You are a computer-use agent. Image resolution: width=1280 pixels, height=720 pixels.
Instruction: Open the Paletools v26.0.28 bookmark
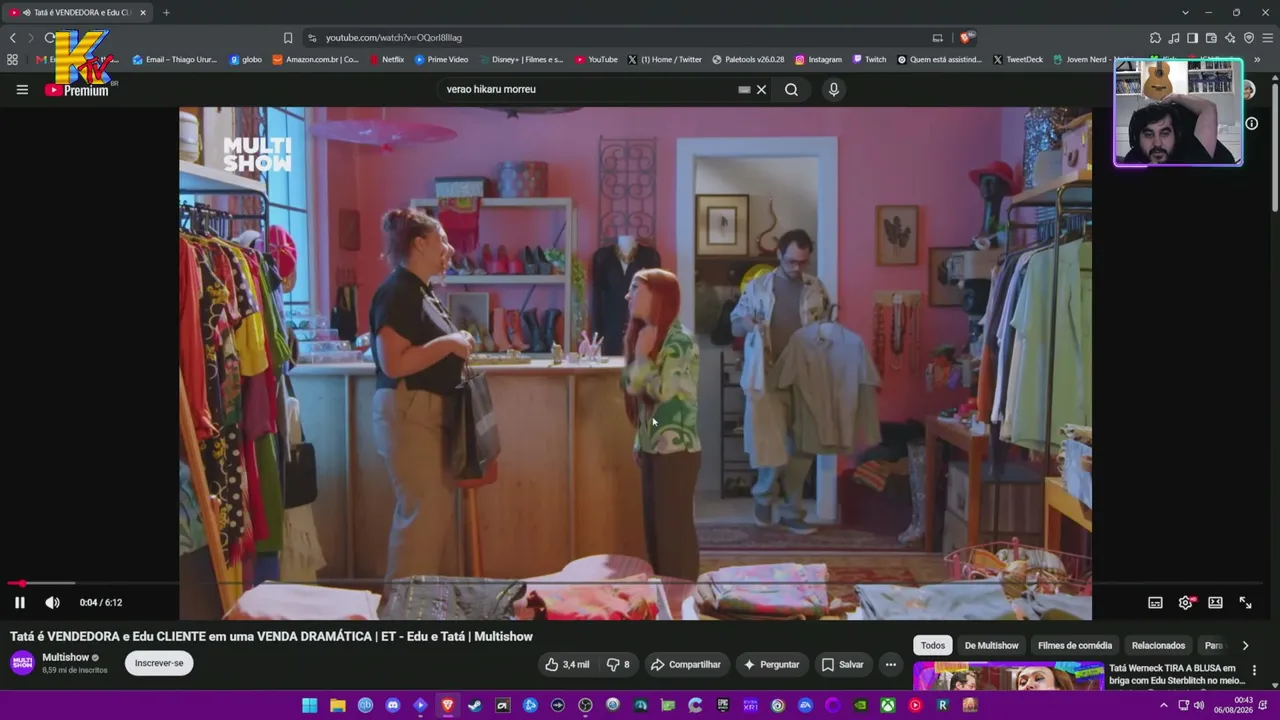coord(748,59)
